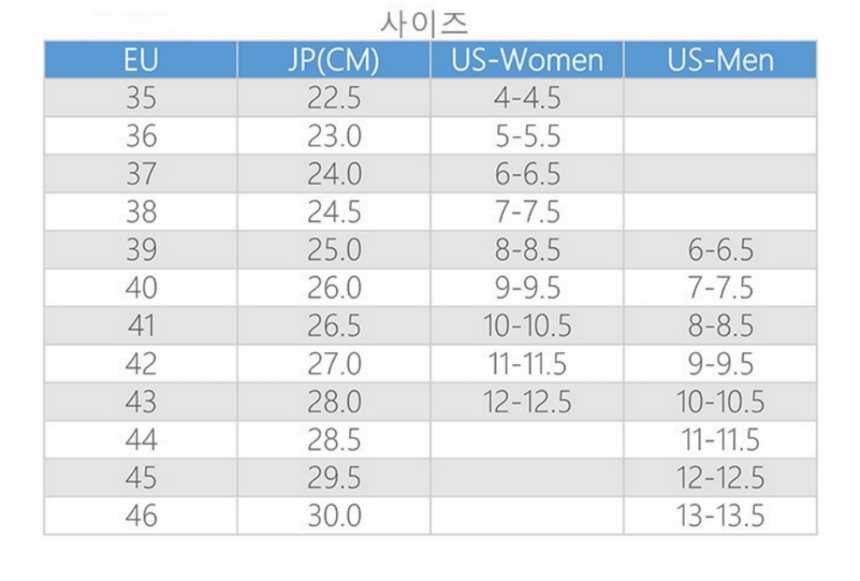
Task: Click the JP(CM) column header
Action: (334, 60)
